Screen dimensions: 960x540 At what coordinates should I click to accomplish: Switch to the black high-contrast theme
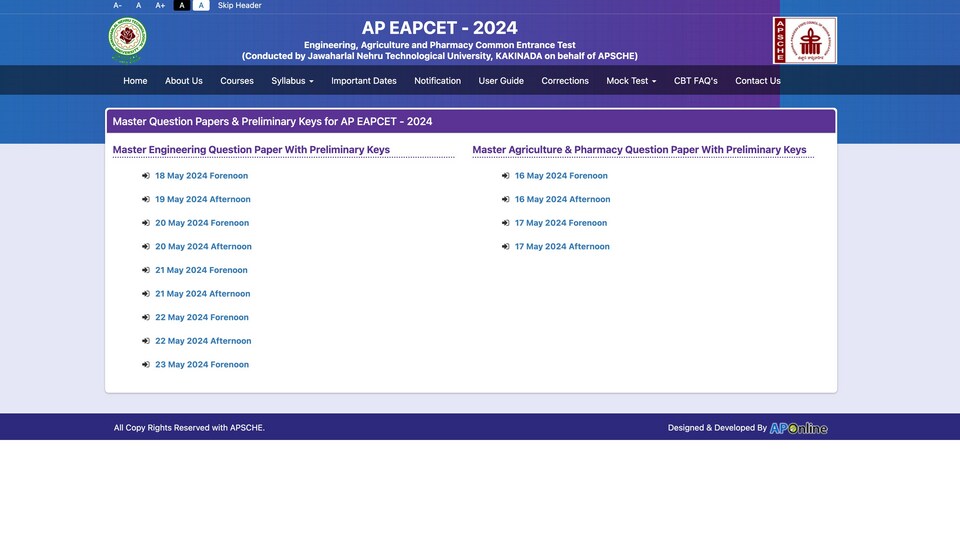coord(181,6)
